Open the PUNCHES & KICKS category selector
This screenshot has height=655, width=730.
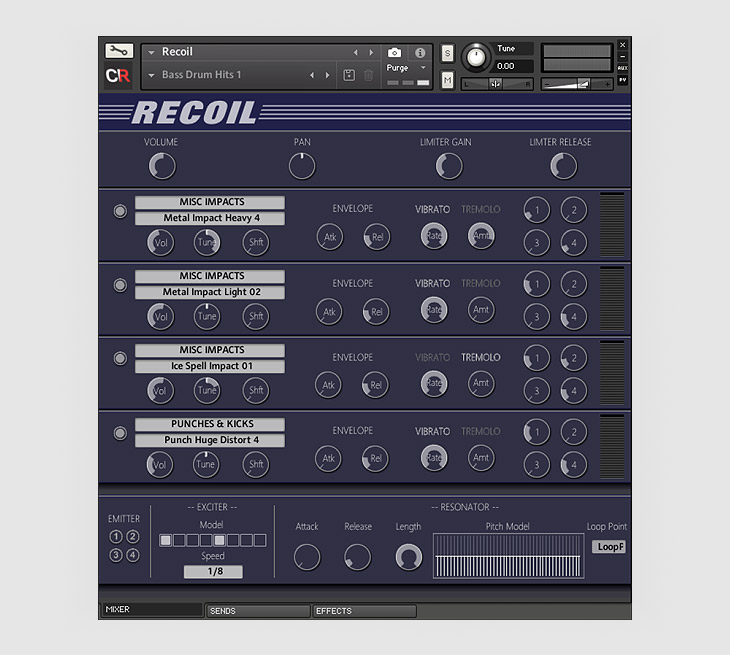click(x=210, y=424)
